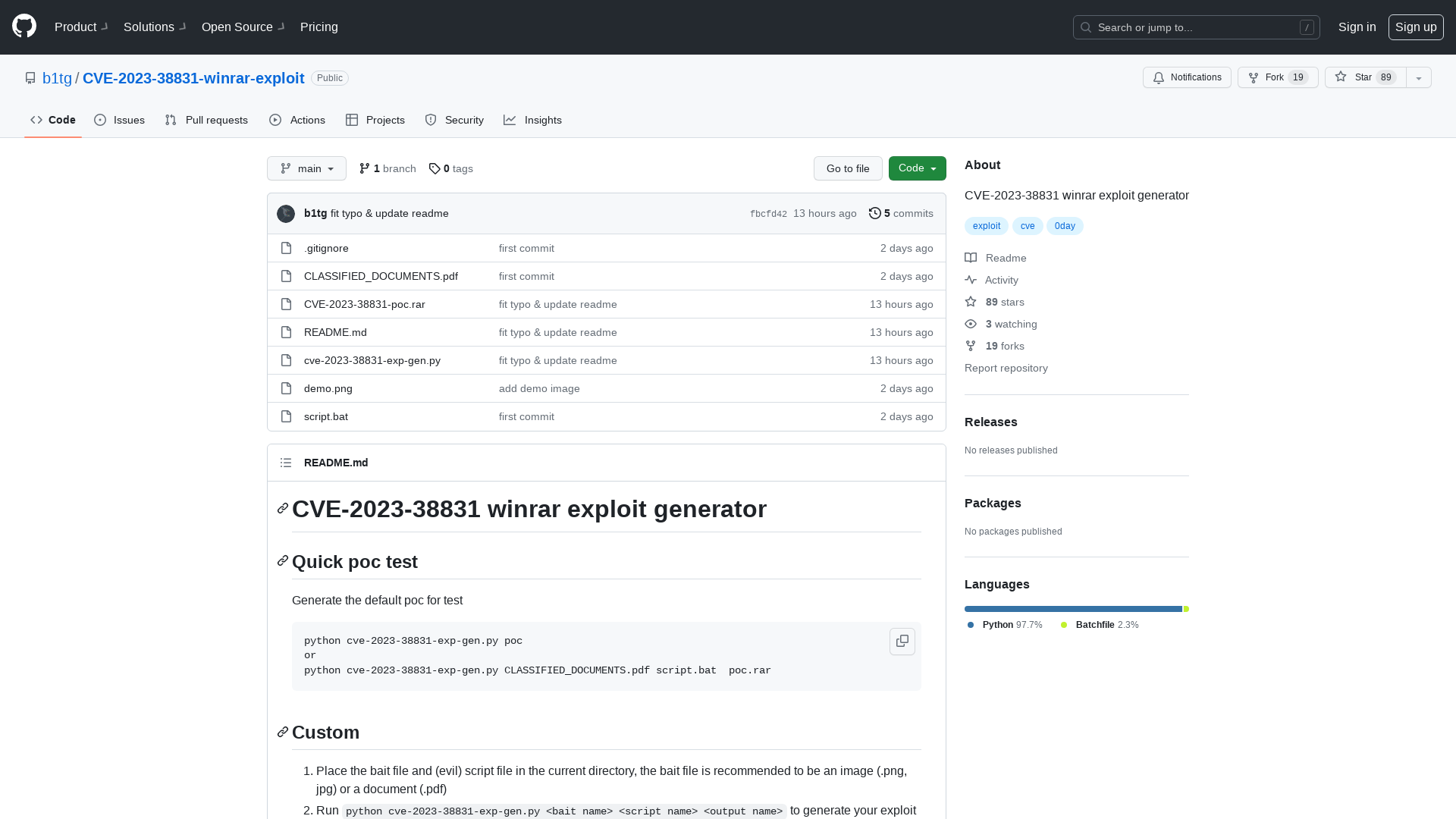Viewport: 1456px width, 819px height.
Task: Click the copy button for poc command
Action: click(902, 641)
